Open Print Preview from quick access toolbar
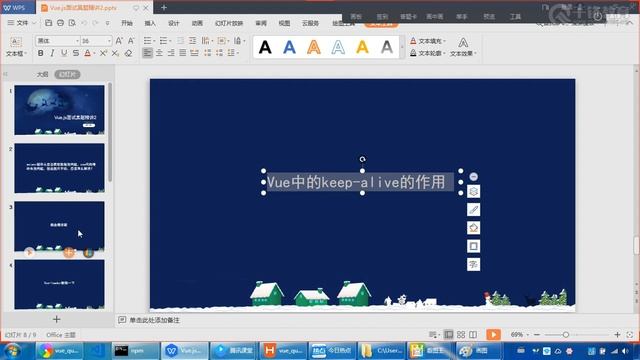Screen dimensions: 640x360 tap(72, 23)
